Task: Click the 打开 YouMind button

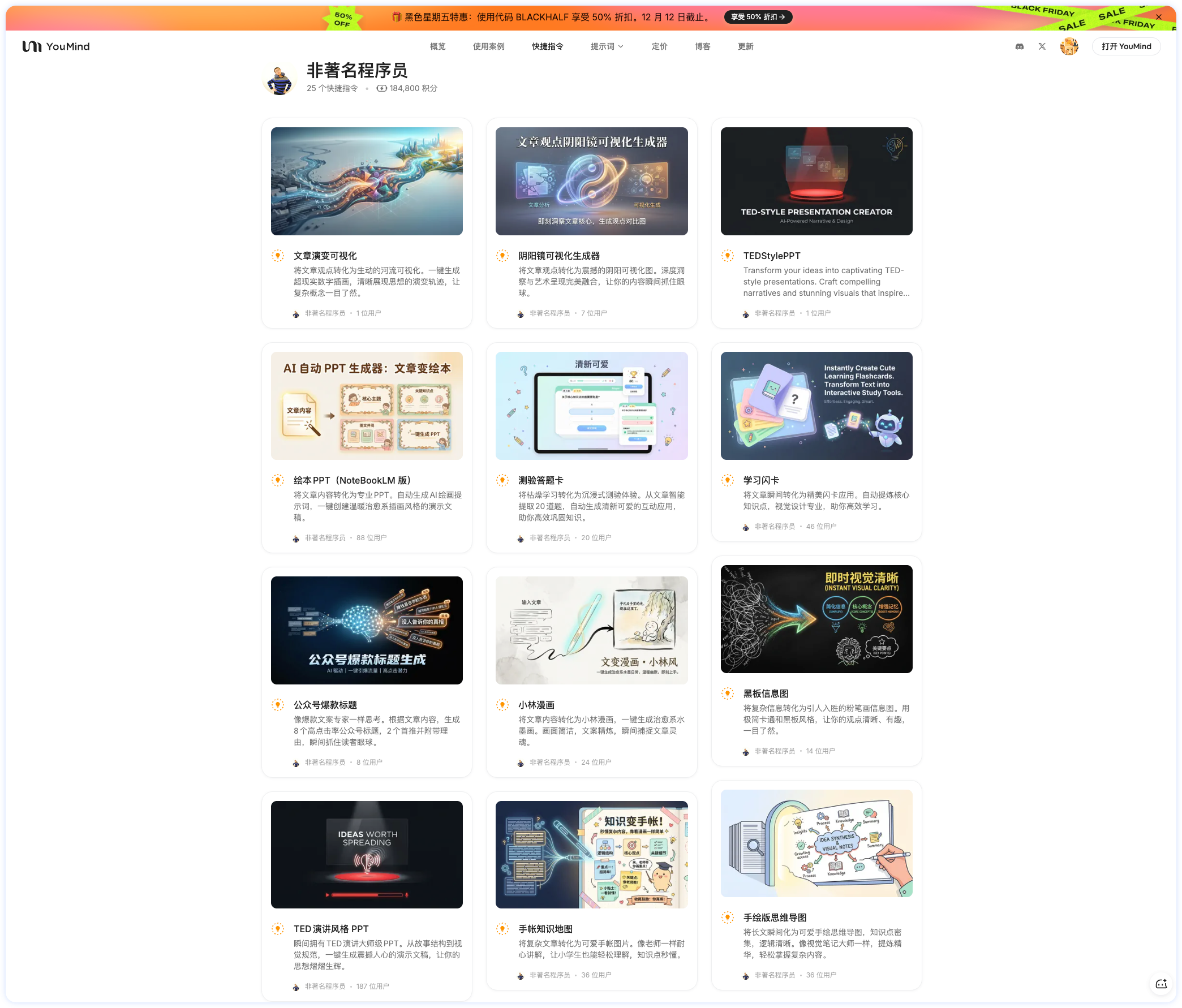Action: [1125, 47]
